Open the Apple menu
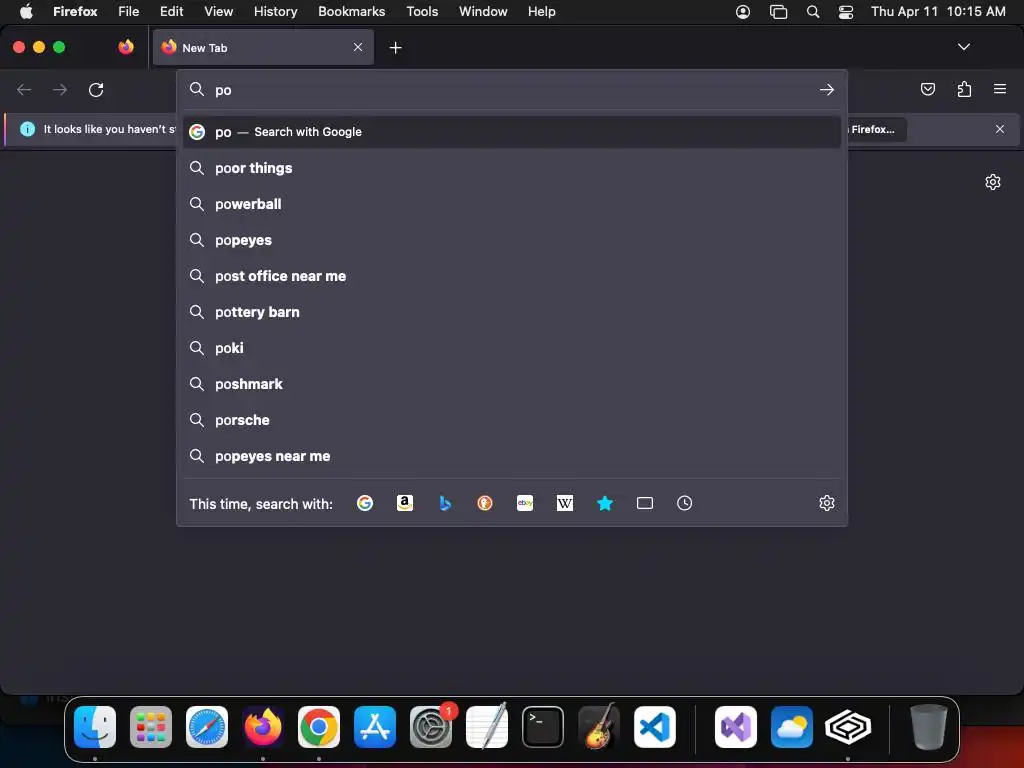Screen dimensions: 1024x768 pos(26,12)
